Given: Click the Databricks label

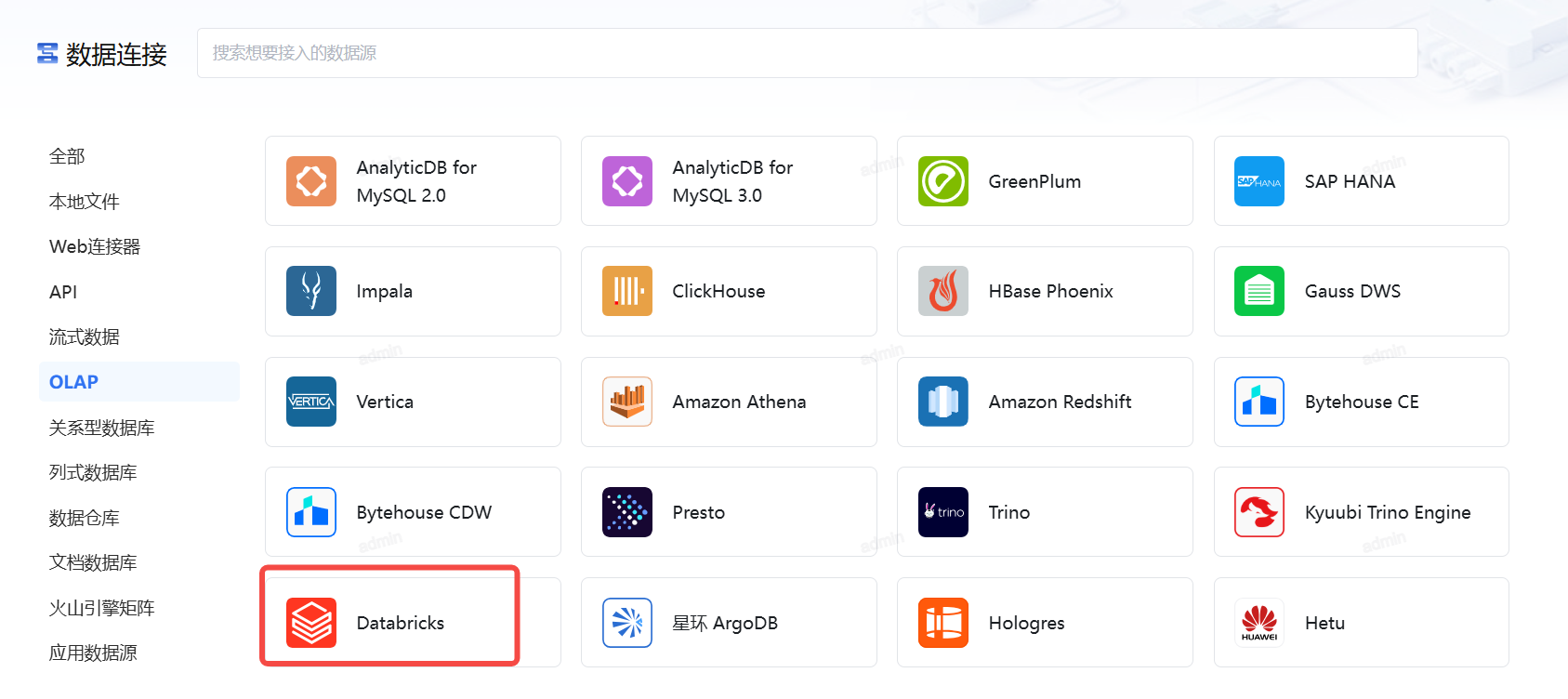Looking at the screenshot, I should pos(400,623).
